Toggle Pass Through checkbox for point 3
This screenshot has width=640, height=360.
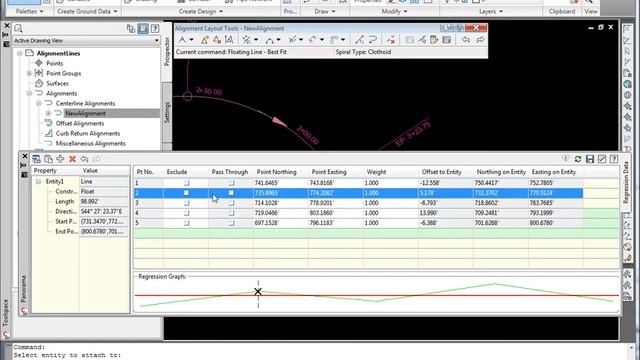[x=231, y=203]
